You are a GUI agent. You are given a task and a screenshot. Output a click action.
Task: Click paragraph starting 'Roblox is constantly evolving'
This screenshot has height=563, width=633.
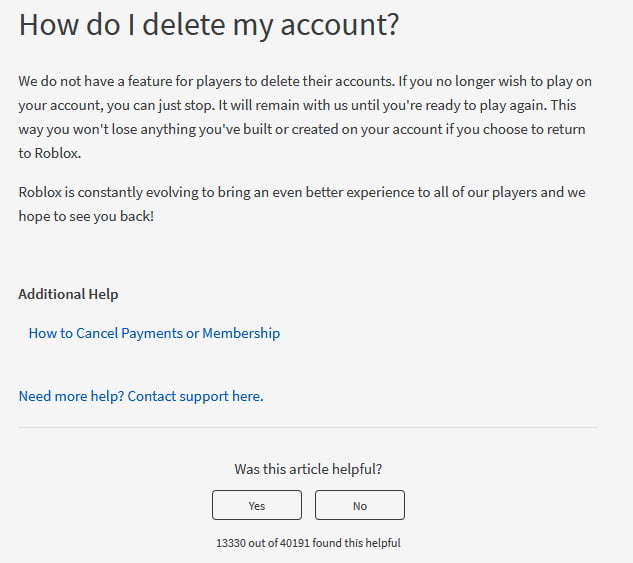click(x=302, y=204)
